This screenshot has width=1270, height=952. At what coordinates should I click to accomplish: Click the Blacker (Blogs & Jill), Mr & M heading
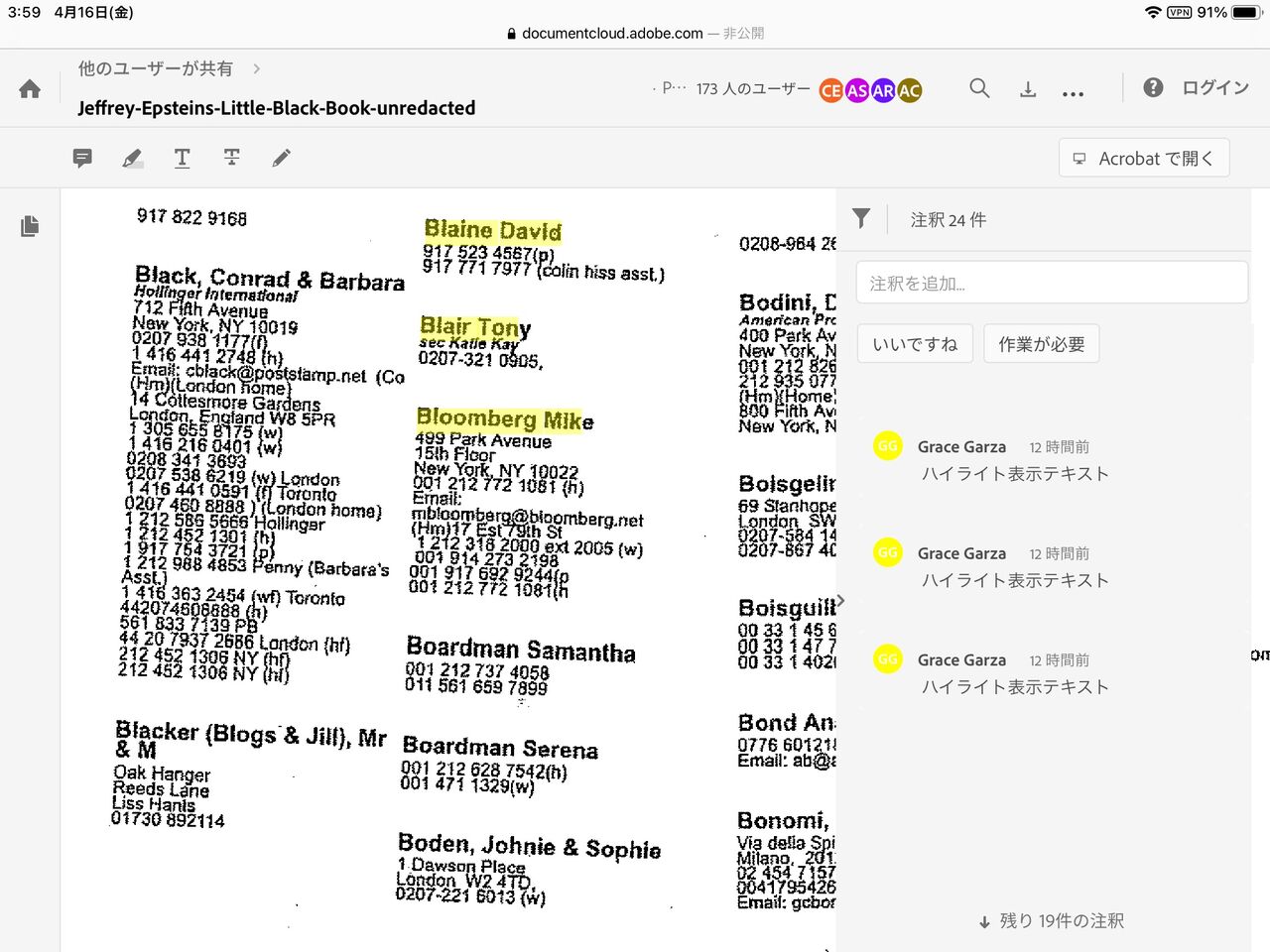point(250,741)
